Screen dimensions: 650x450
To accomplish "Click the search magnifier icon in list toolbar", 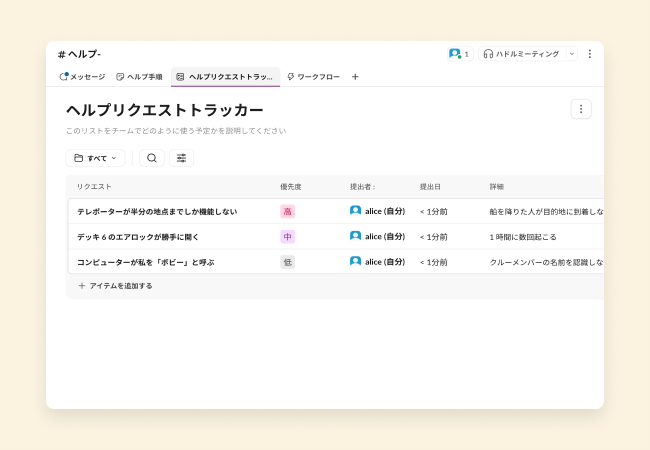I will 152,158.
